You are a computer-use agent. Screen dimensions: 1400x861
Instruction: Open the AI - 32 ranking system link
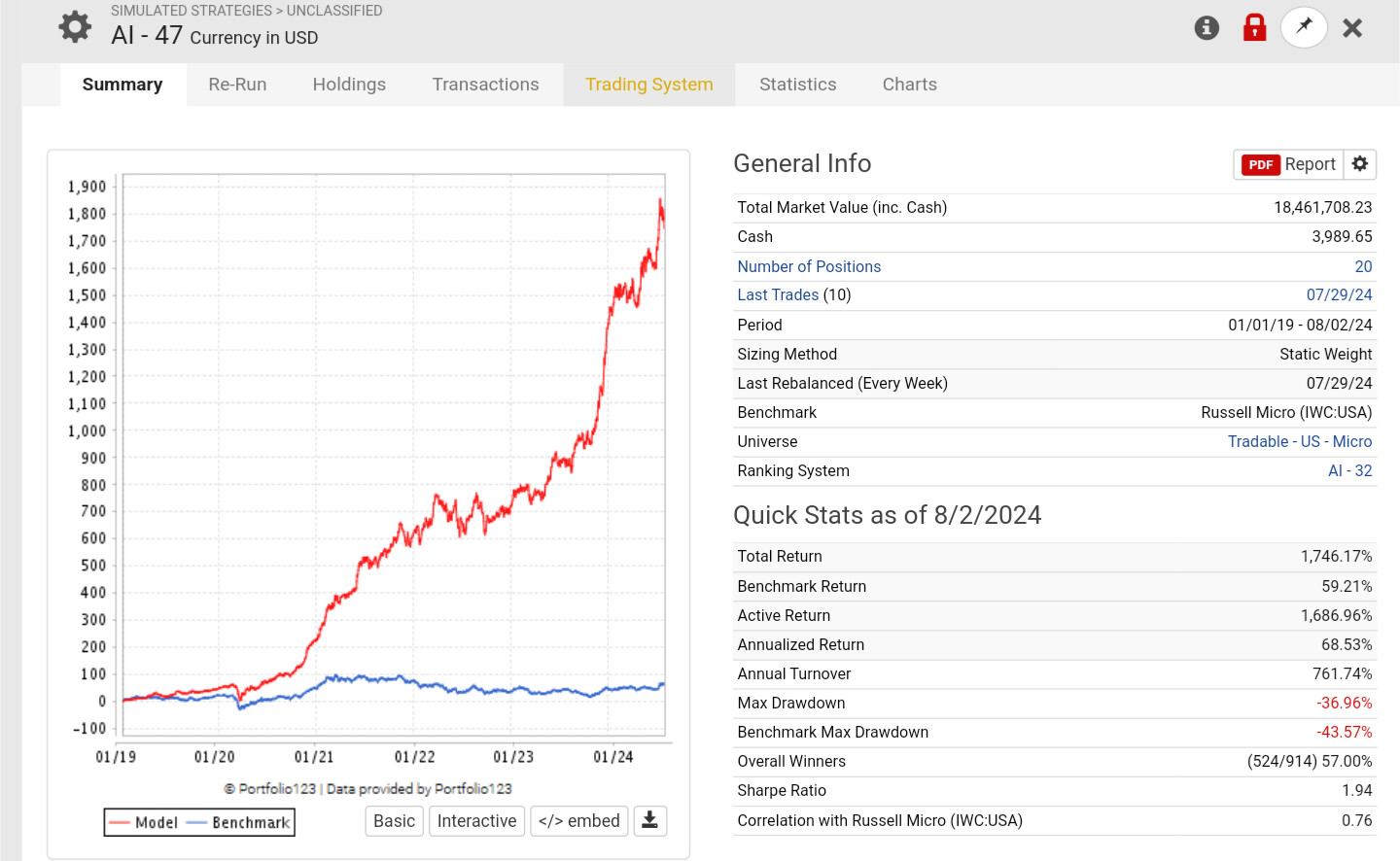pyautogui.click(x=1350, y=470)
